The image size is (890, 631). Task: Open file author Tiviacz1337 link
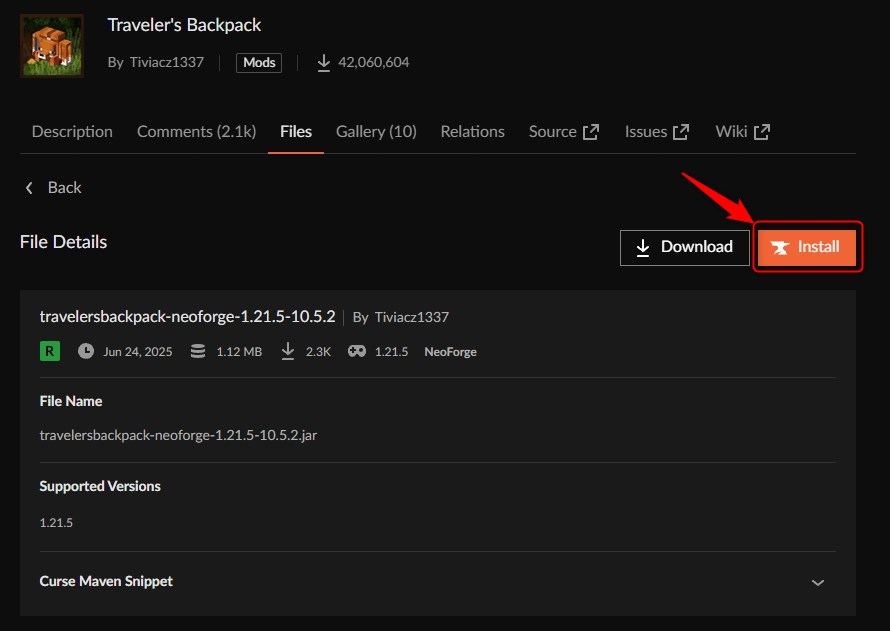412,317
